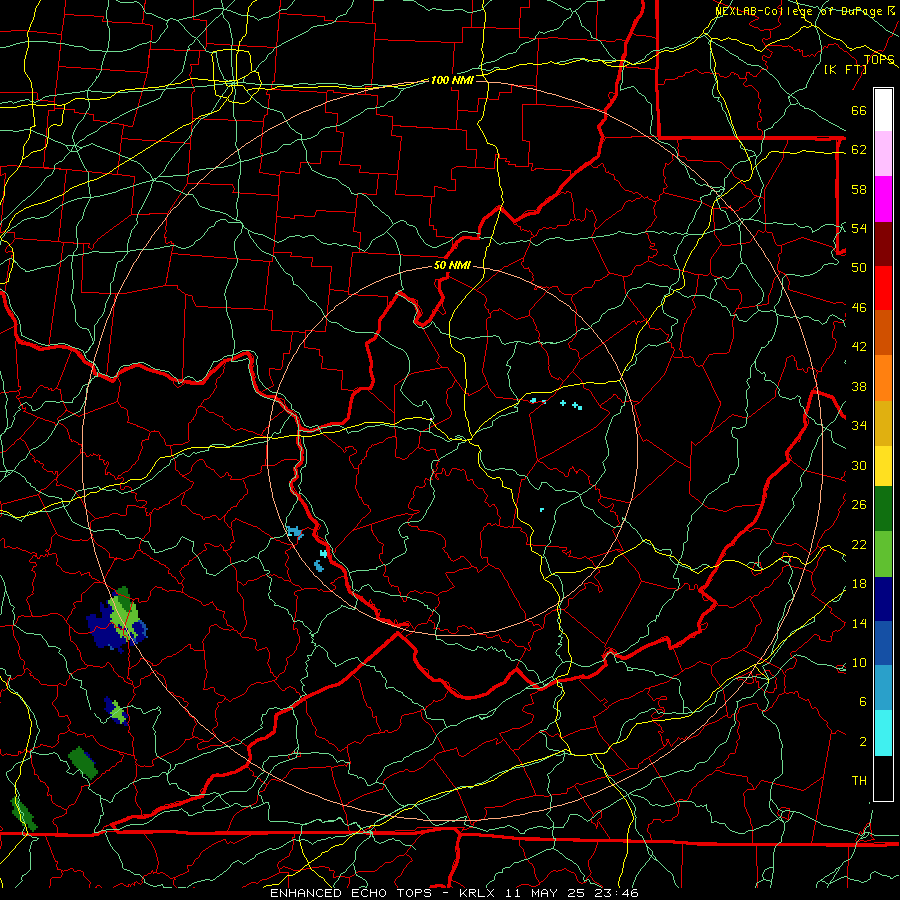This screenshot has height=900, width=900.
Task: Click the '50 NMI' range ring label
Action: [452, 265]
